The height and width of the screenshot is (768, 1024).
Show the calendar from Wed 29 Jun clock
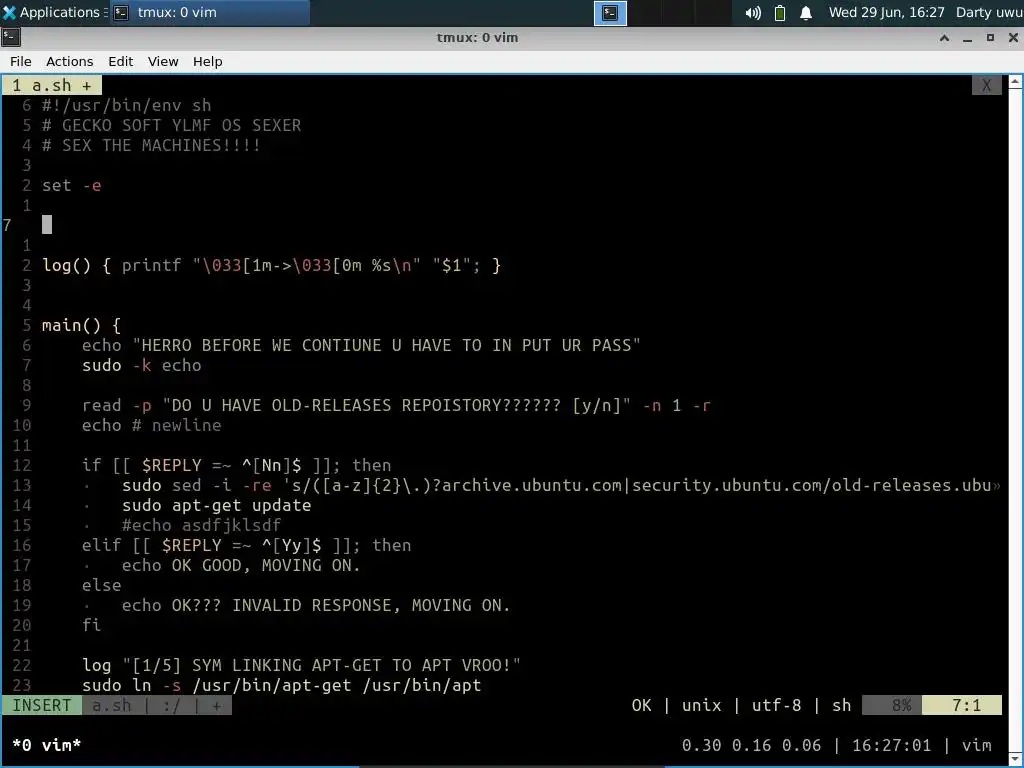886,12
